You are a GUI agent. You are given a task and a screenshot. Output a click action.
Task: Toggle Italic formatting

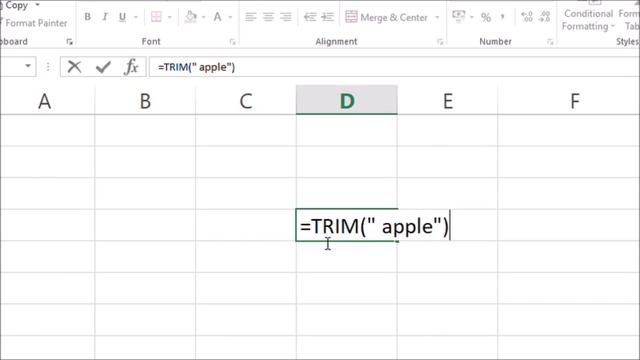click(105, 17)
